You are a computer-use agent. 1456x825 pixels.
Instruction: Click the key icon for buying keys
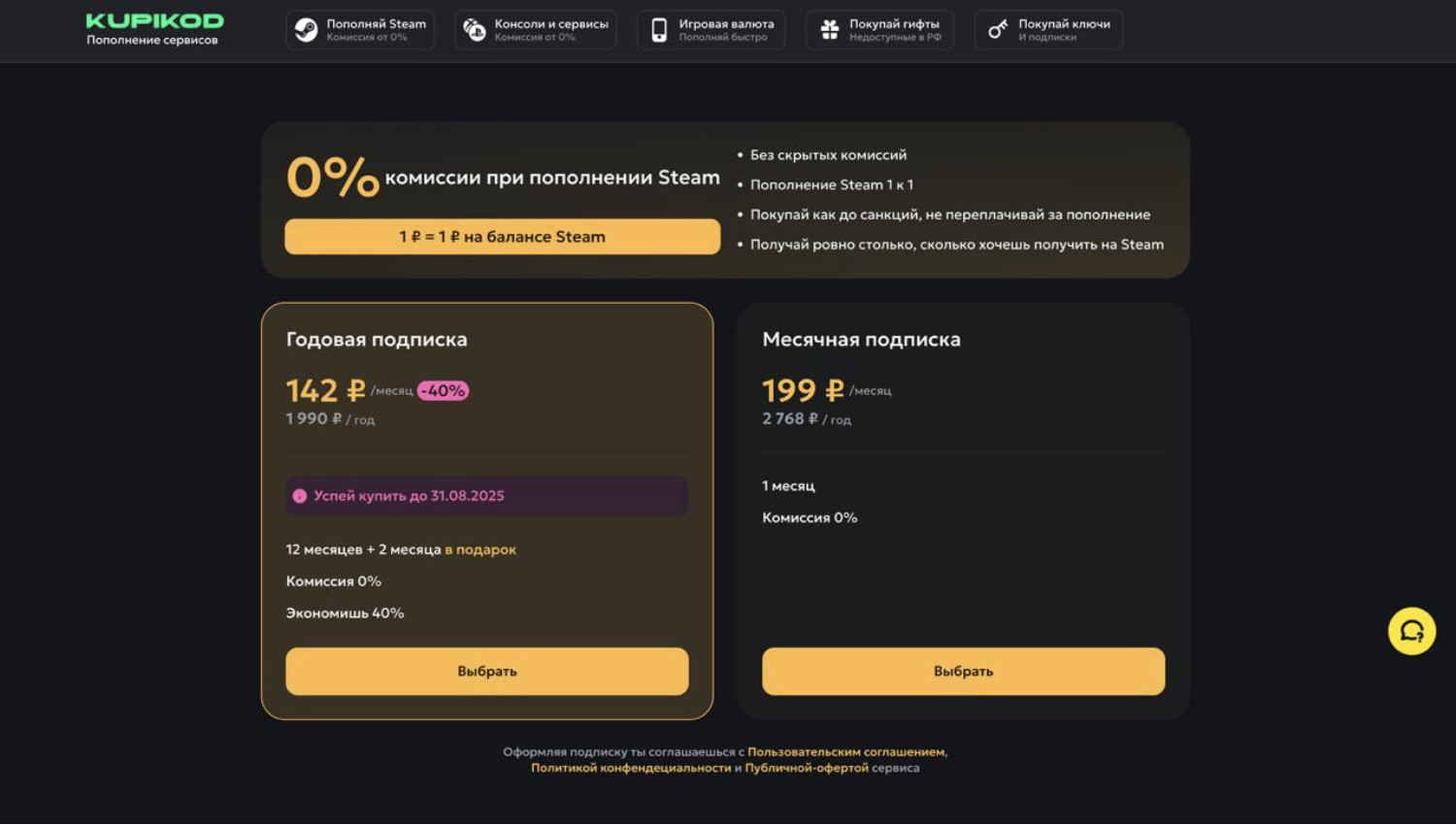click(998, 30)
